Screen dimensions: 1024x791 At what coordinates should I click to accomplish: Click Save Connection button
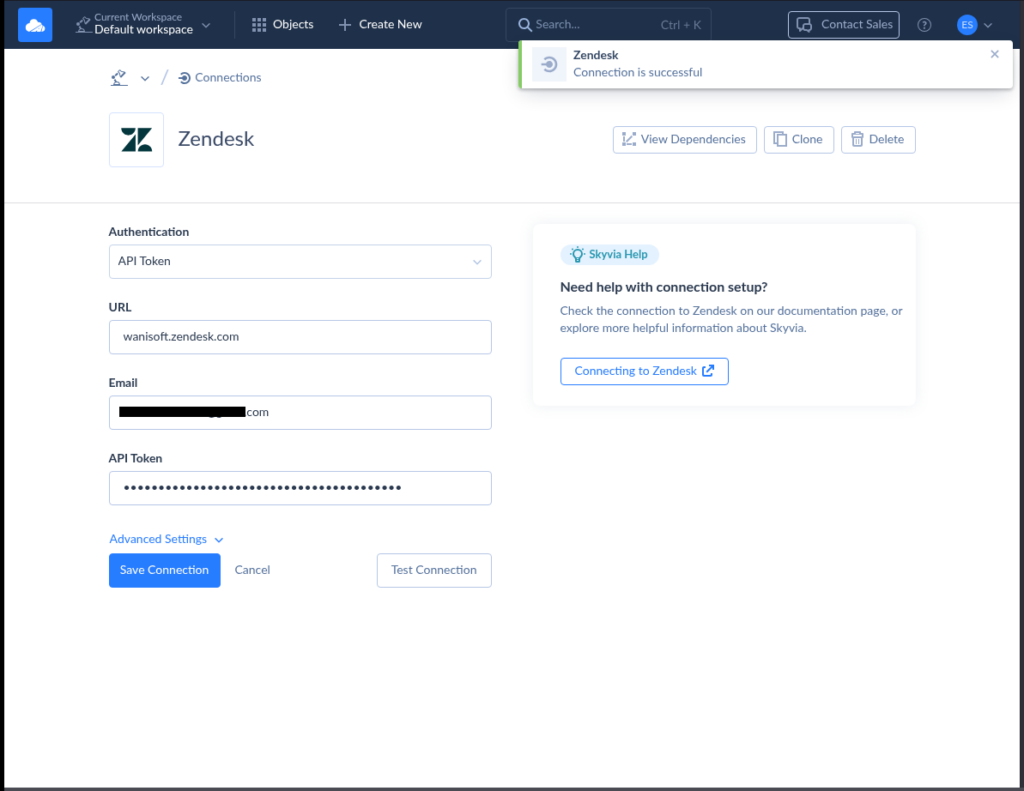coord(165,570)
